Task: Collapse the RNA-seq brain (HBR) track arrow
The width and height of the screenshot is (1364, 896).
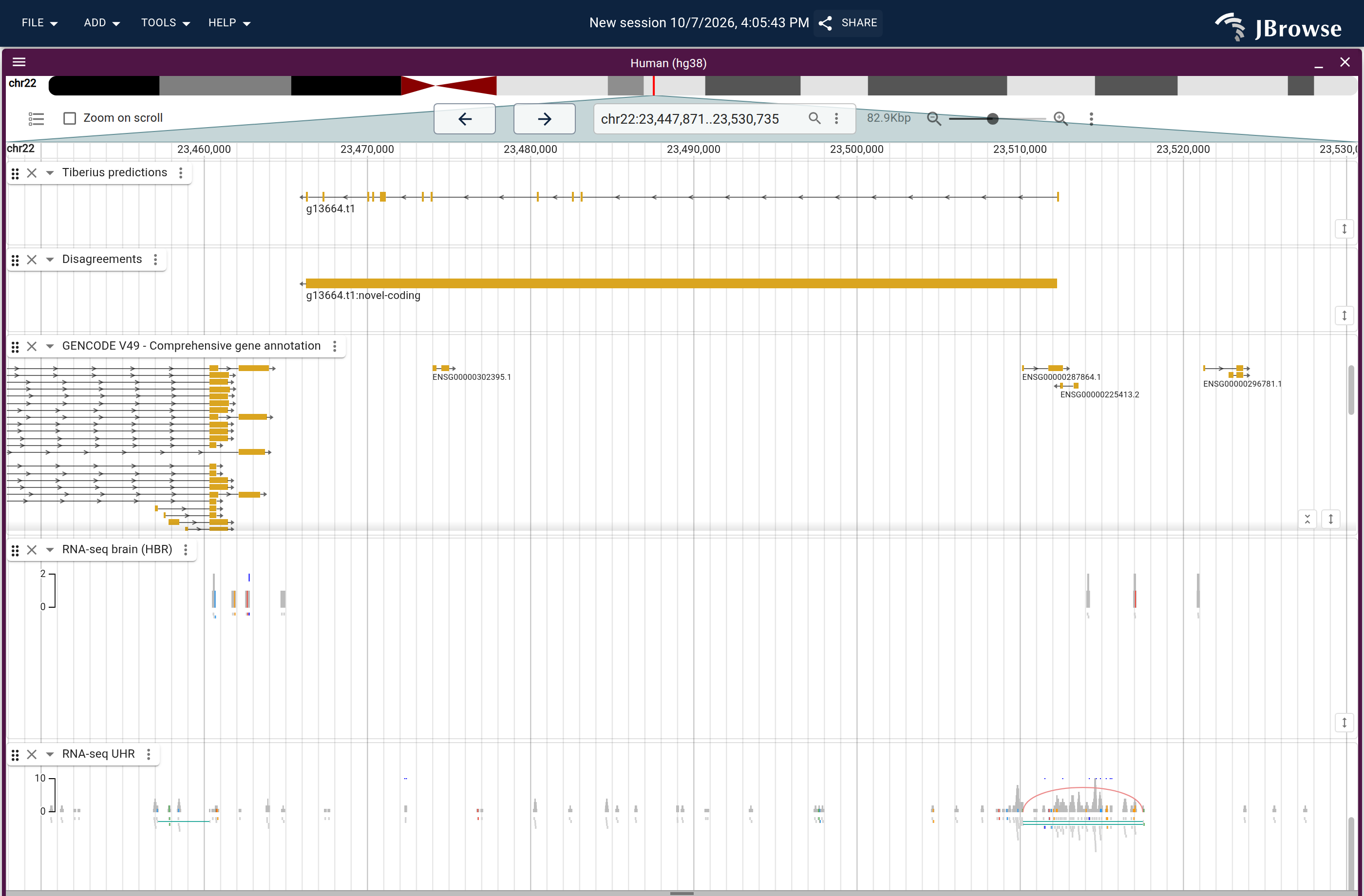Action: tap(50, 550)
